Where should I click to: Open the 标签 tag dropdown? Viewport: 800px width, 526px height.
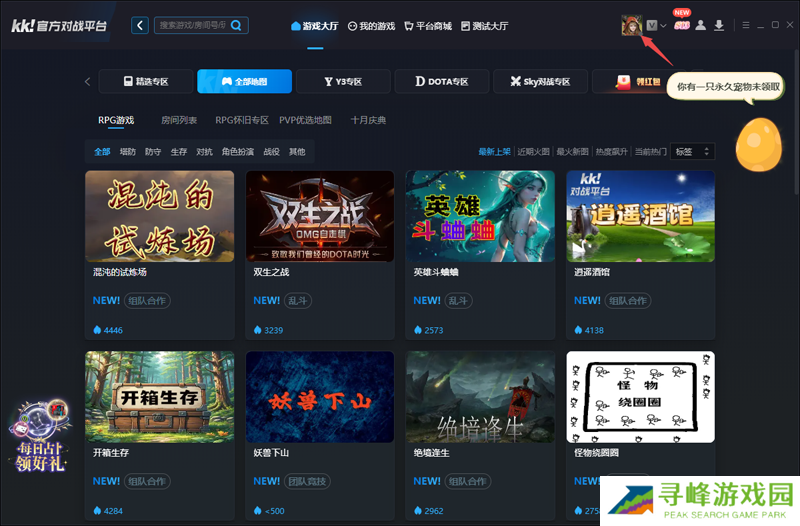tap(692, 152)
